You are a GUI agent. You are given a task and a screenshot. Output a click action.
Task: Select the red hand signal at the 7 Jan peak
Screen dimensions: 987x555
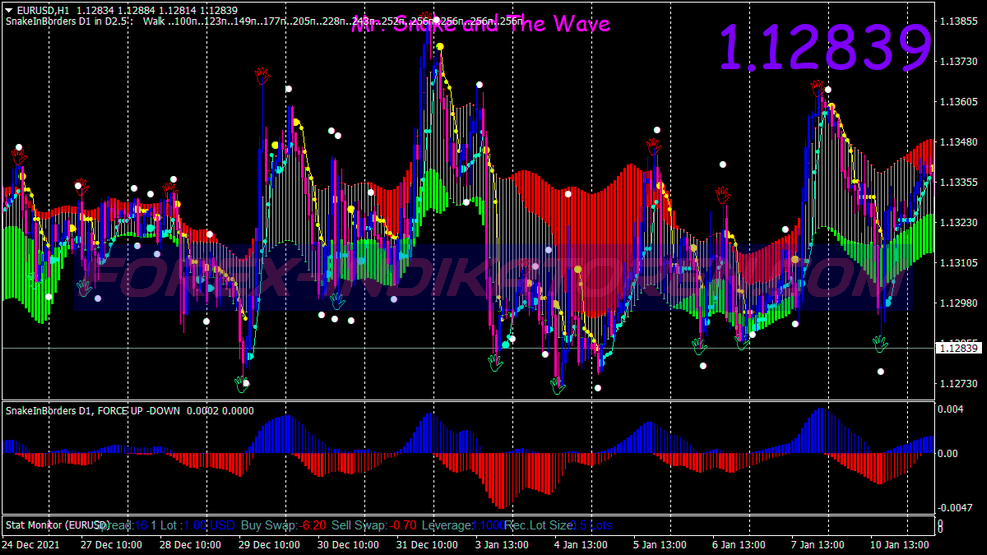pyautogui.click(x=817, y=88)
